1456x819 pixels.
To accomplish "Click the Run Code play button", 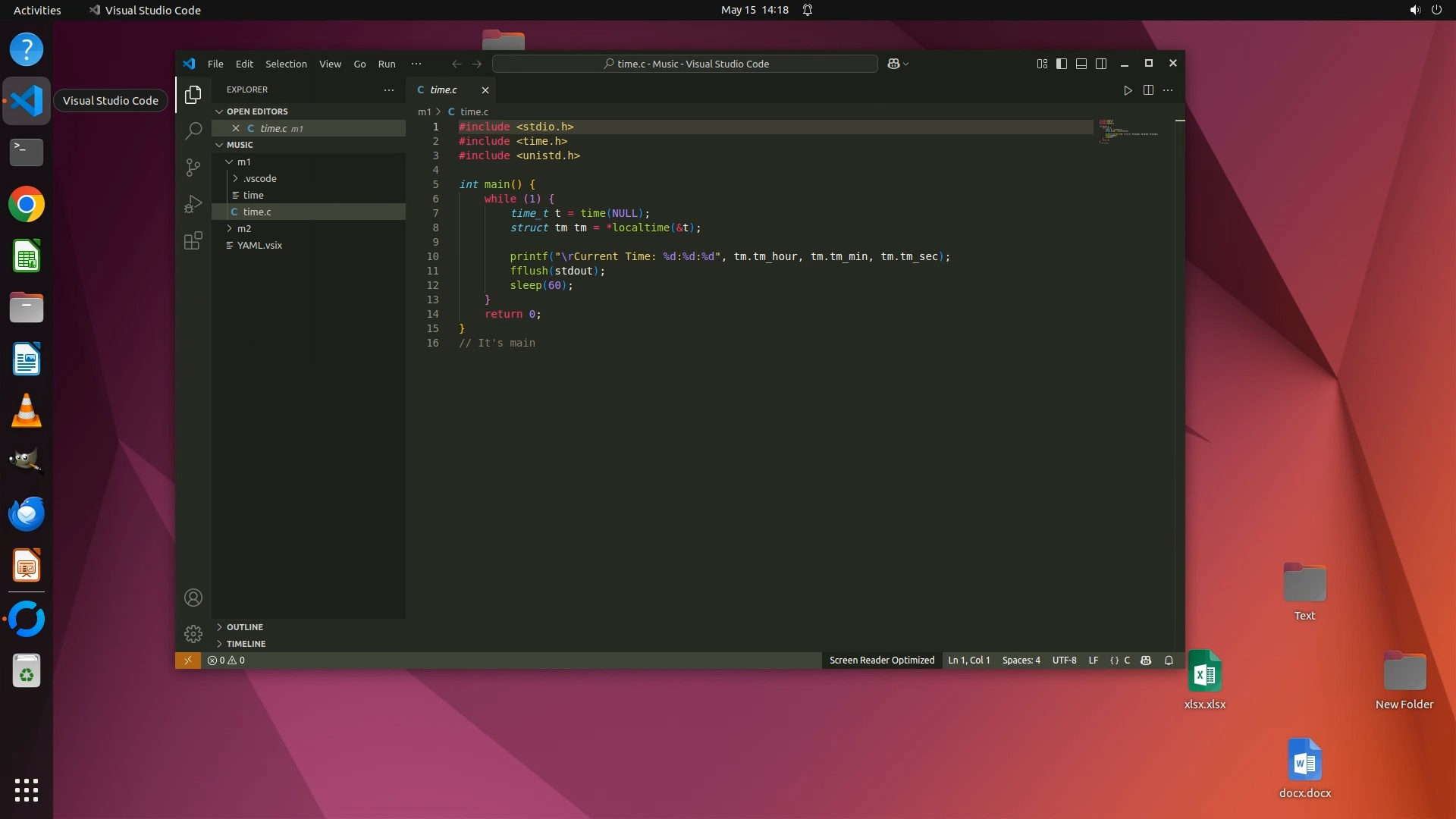I will pos(1128,90).
